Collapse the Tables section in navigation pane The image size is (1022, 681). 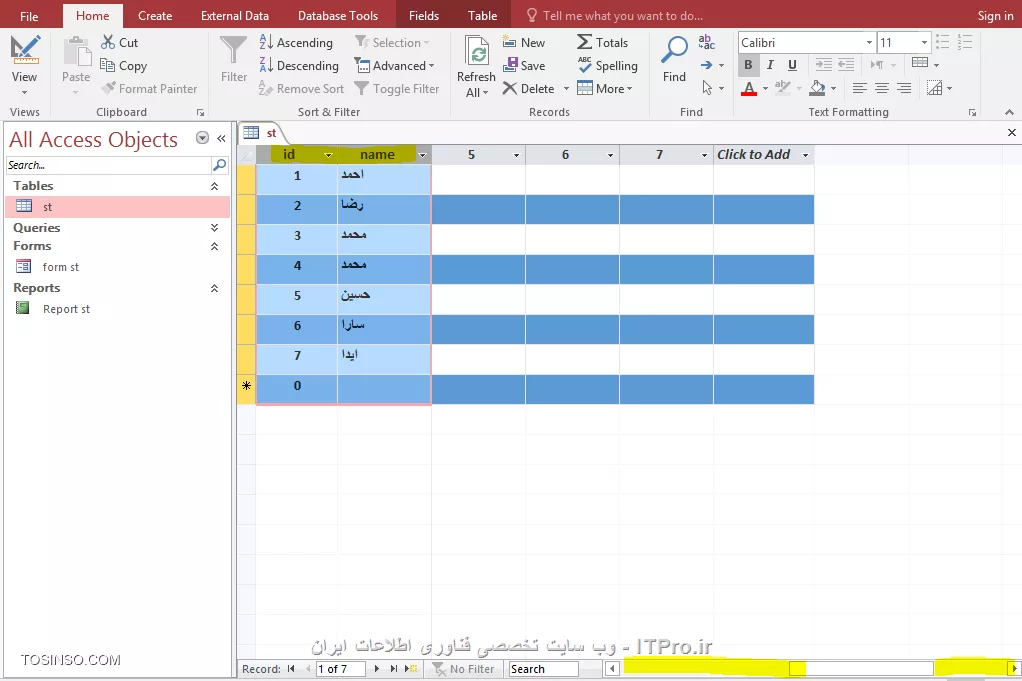[213, 185]
